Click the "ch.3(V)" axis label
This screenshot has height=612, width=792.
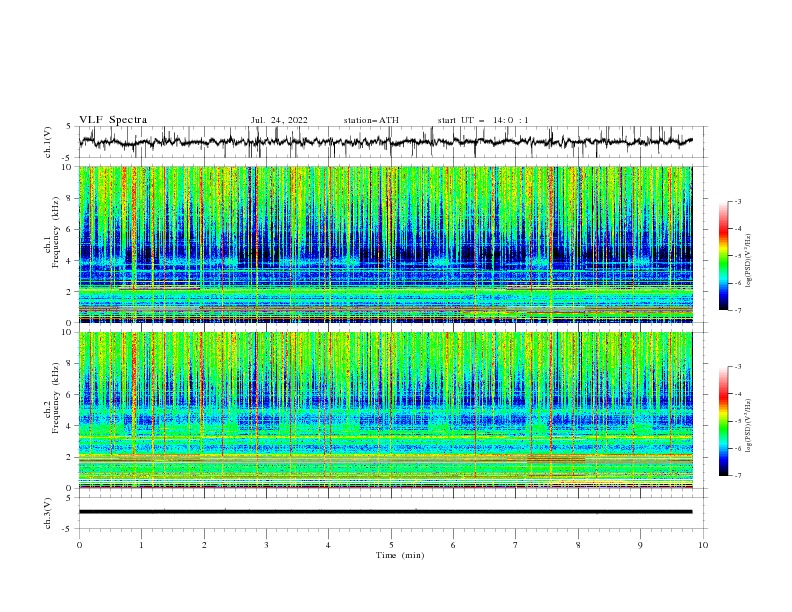click(x=48, y=513)
